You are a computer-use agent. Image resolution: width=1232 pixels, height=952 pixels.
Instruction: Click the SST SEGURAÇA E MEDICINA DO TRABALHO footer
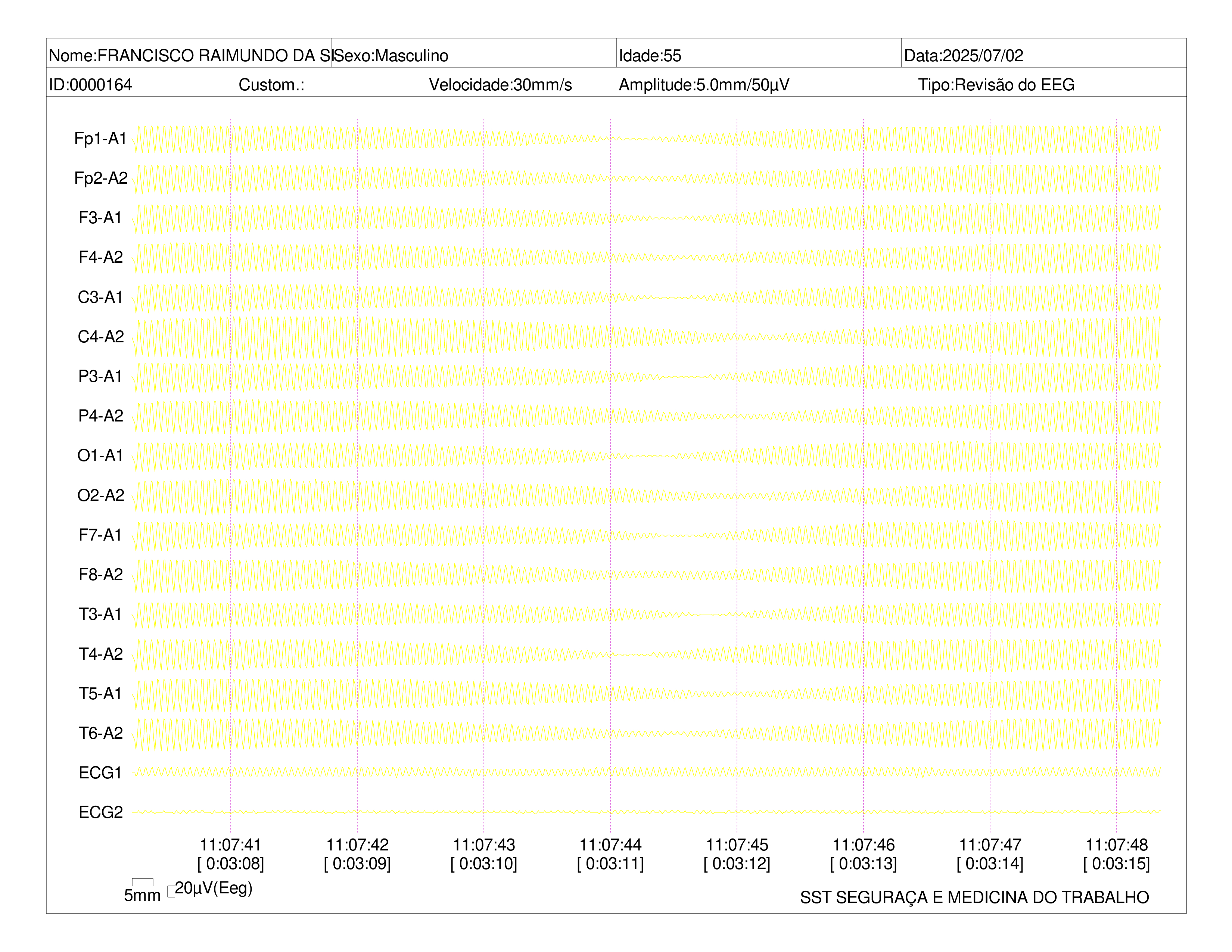coord(974,897)
